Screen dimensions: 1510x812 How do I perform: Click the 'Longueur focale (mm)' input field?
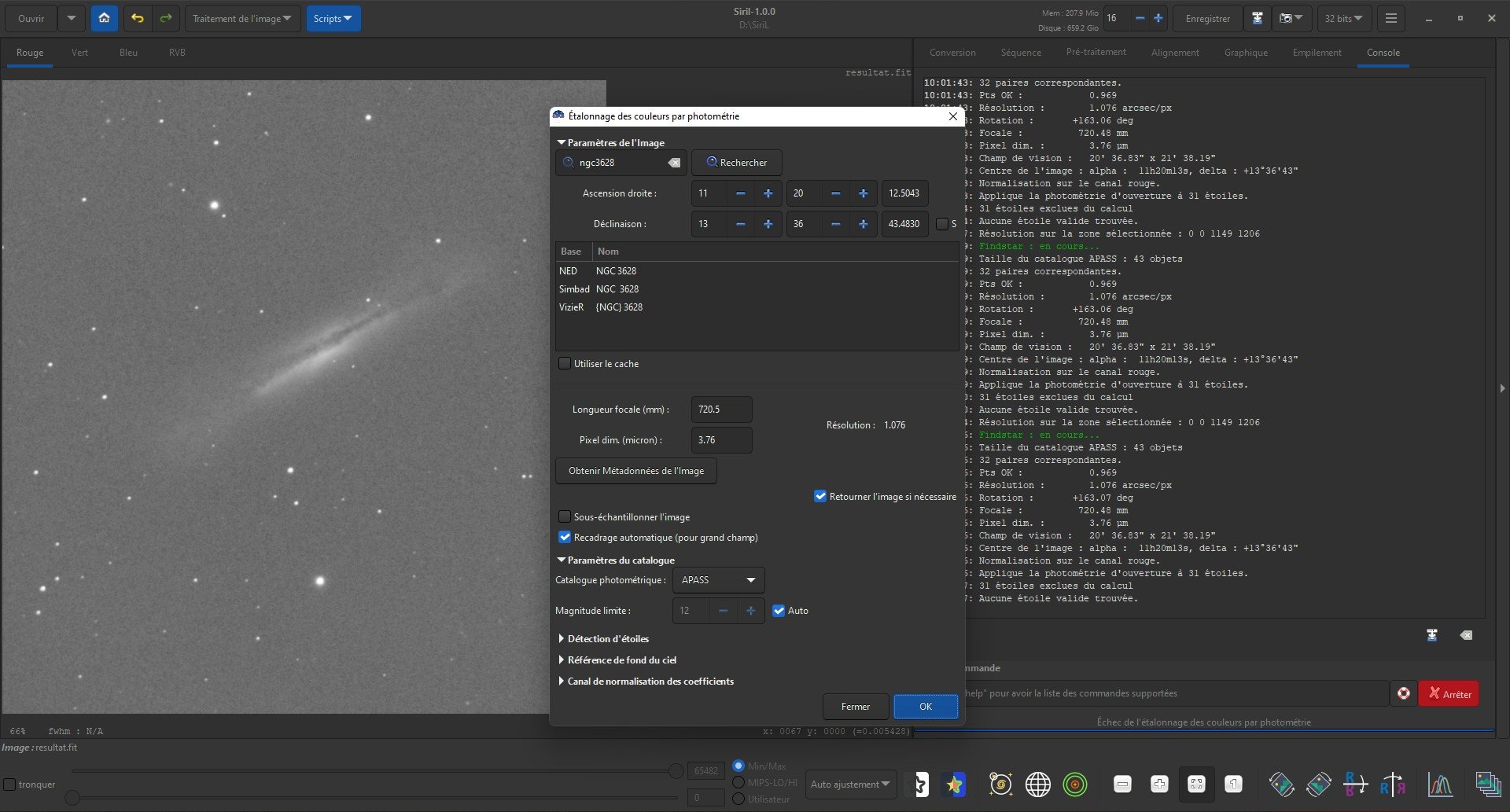[x=721, y=410]
